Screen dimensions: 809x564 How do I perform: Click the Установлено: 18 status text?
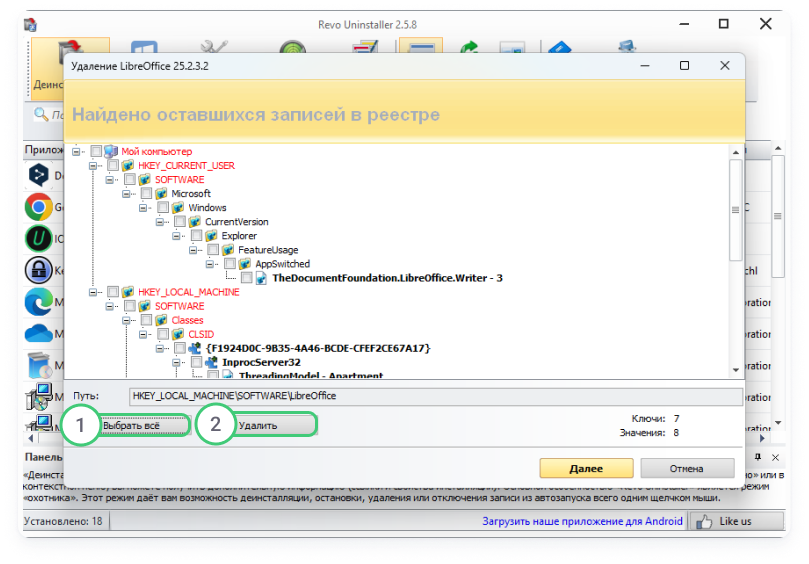[63, 521]
